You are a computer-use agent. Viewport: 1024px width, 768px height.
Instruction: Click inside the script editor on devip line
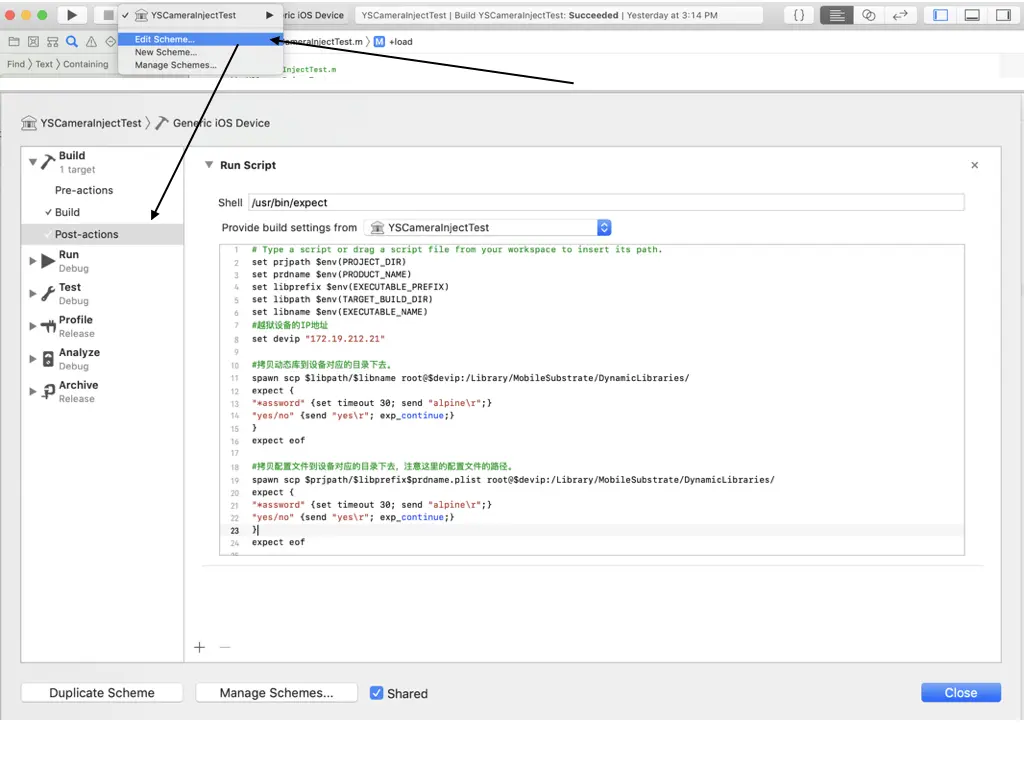tap(318, 339)
